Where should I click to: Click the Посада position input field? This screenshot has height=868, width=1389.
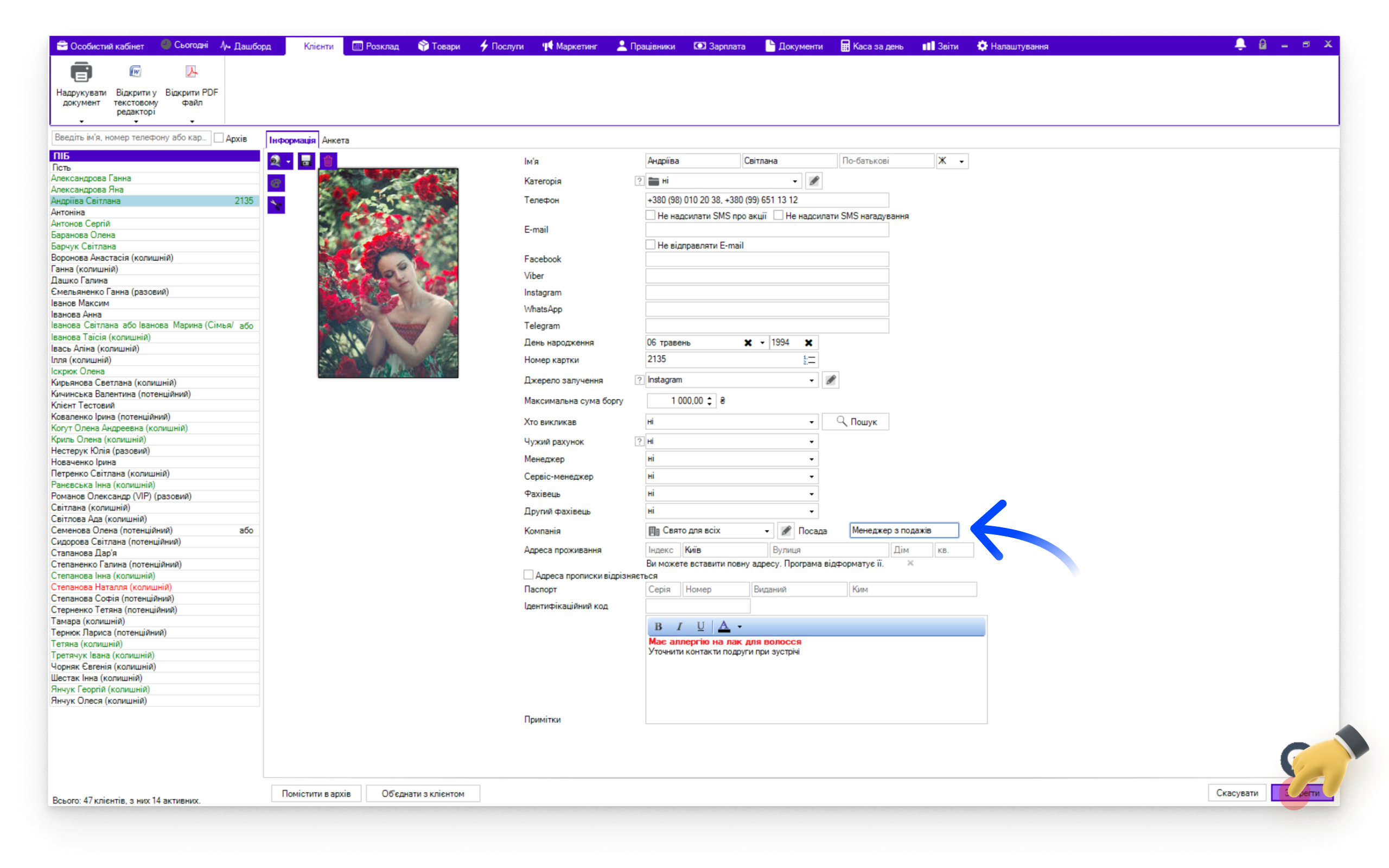[904, 531]
